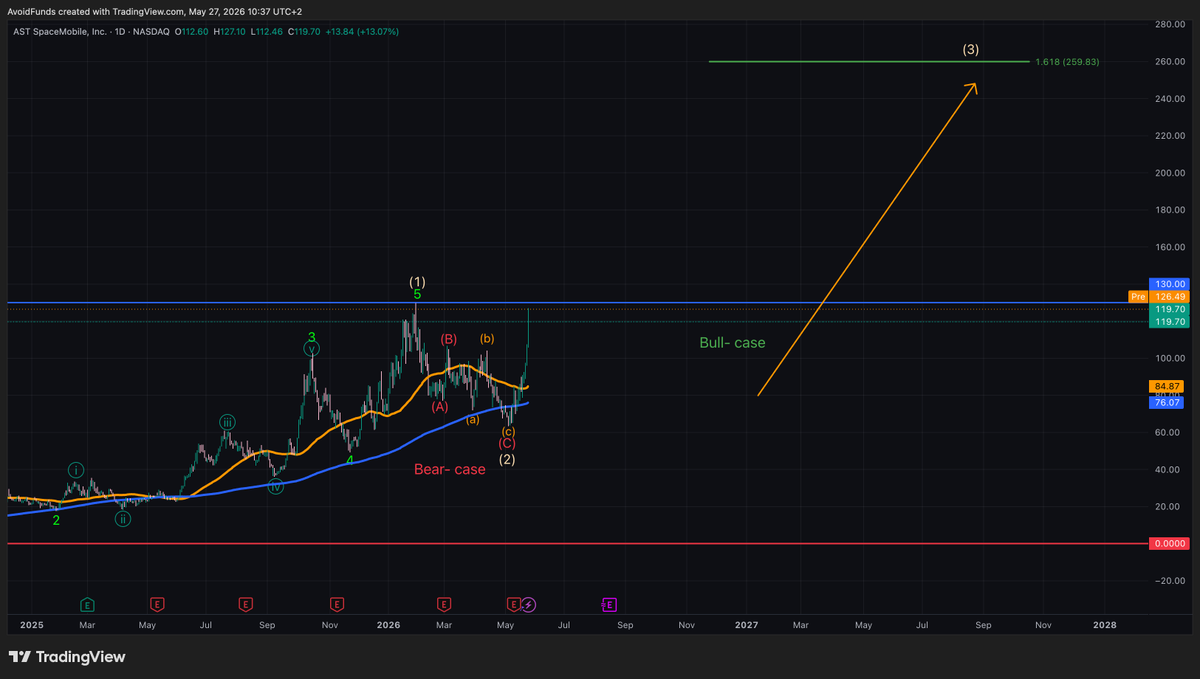Click the +13.84 (+13.07%) change value

[x=361, y=32]
